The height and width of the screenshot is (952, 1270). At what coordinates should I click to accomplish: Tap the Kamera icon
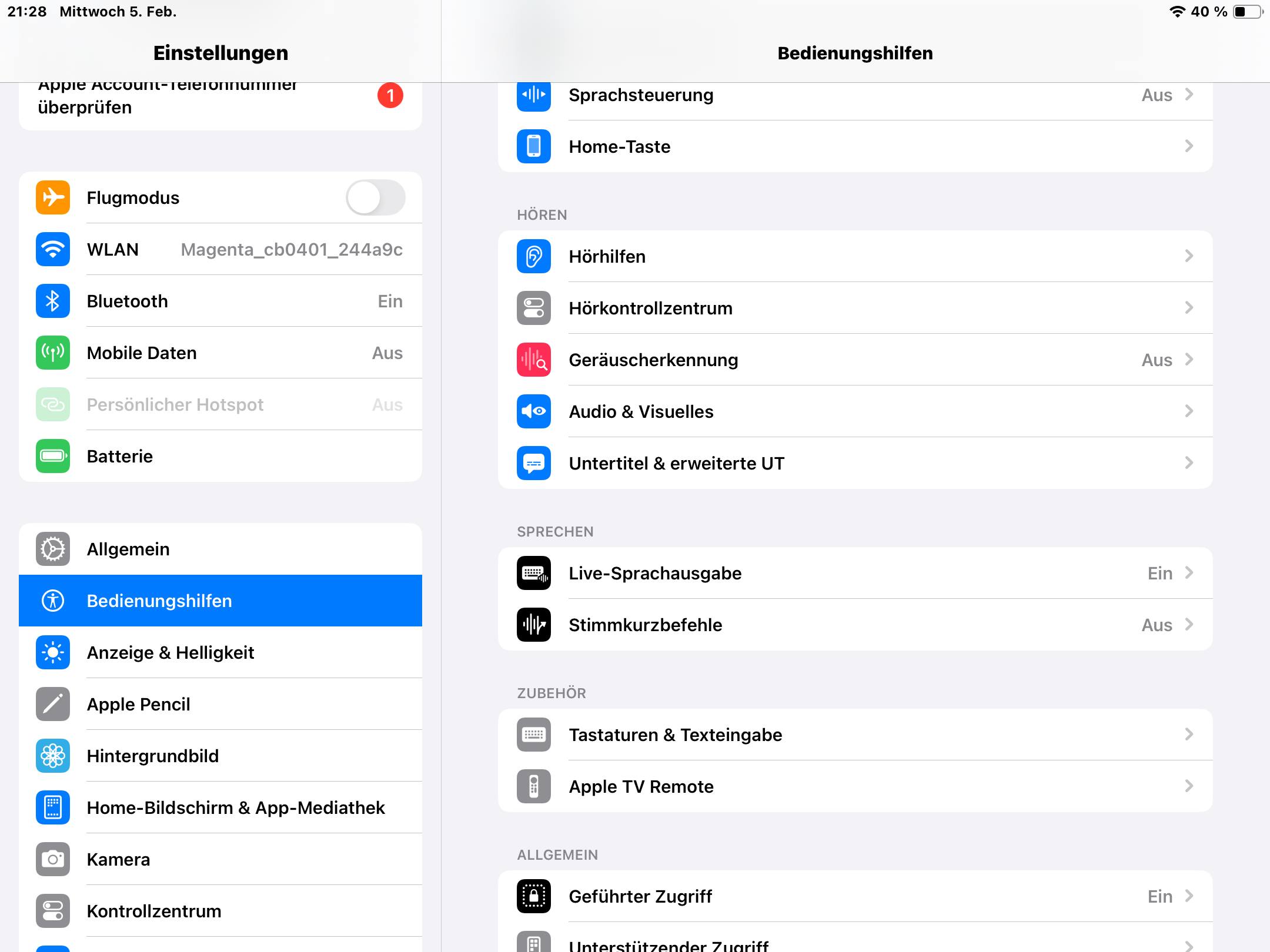coord(53,859)
